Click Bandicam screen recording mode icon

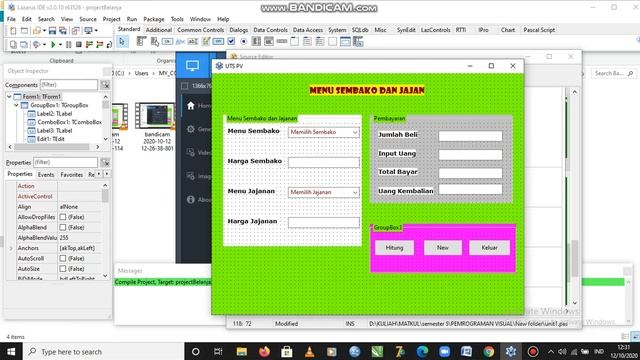[192, 65]
